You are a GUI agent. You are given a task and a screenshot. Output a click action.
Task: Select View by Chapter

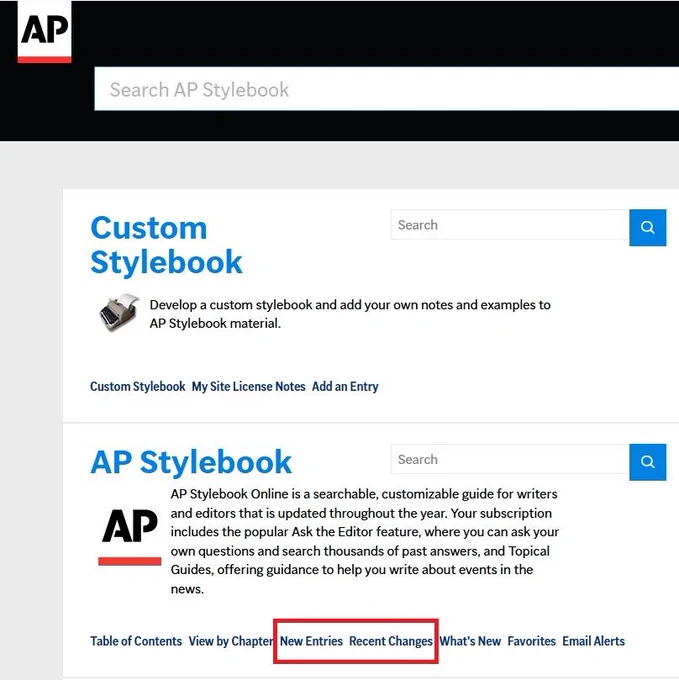pyautogui.click(x=230, y=641)
